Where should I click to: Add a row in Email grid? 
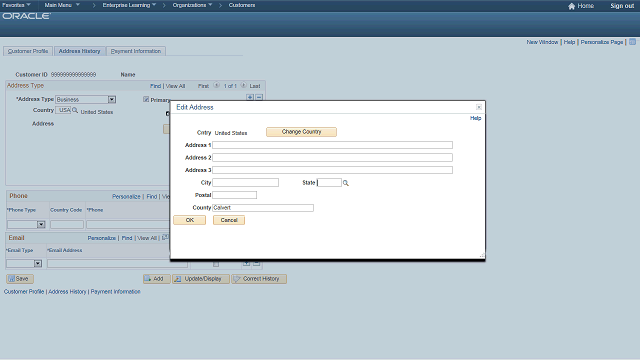247,264
